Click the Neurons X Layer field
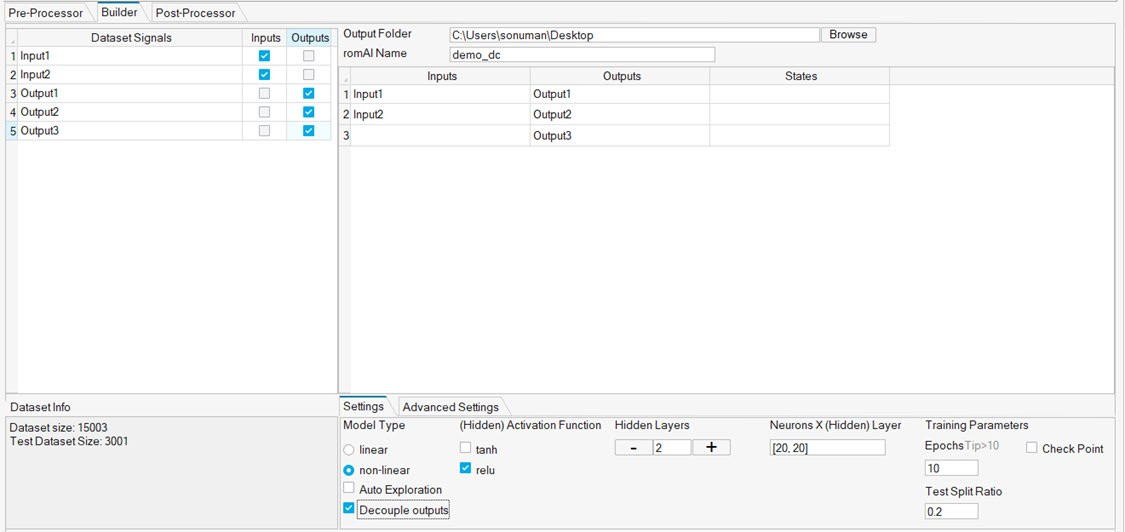Screen dimensions: 1125x532 point(827,448)
